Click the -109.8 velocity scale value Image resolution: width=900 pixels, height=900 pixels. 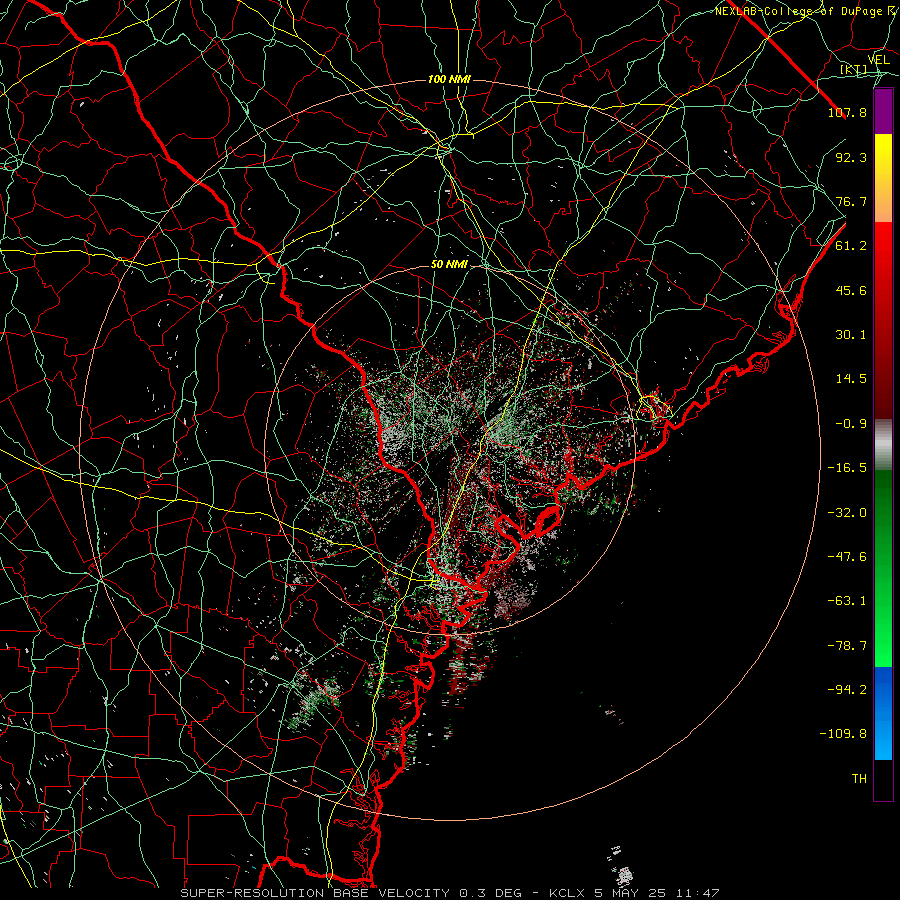pyautogui.click(x=843, y=734)
